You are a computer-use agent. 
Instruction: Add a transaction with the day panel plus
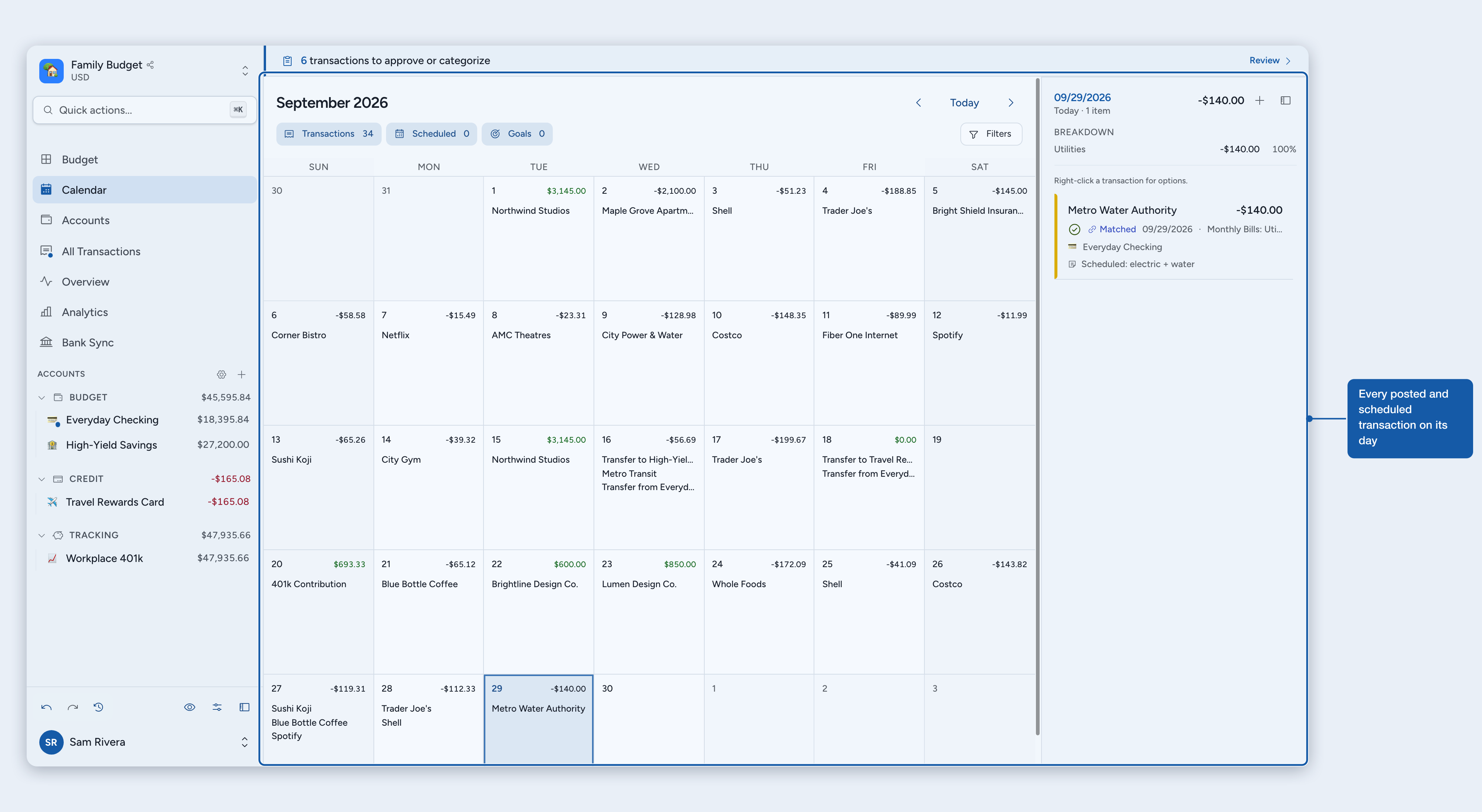(x=1259, y=101)
